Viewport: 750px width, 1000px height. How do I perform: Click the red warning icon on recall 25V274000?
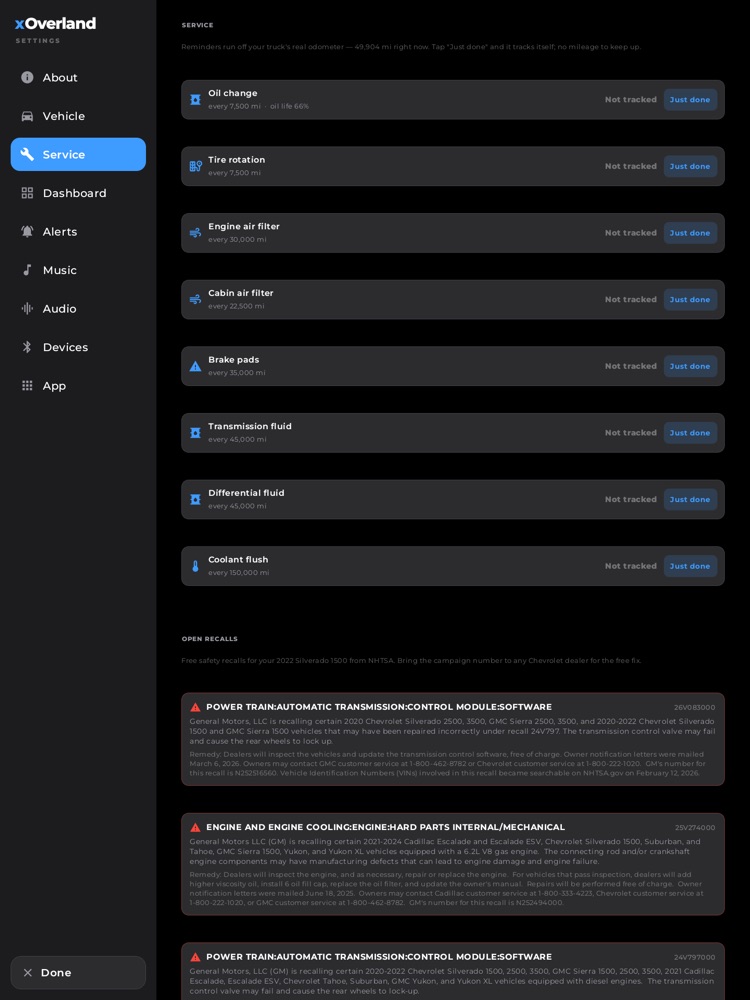195,827
